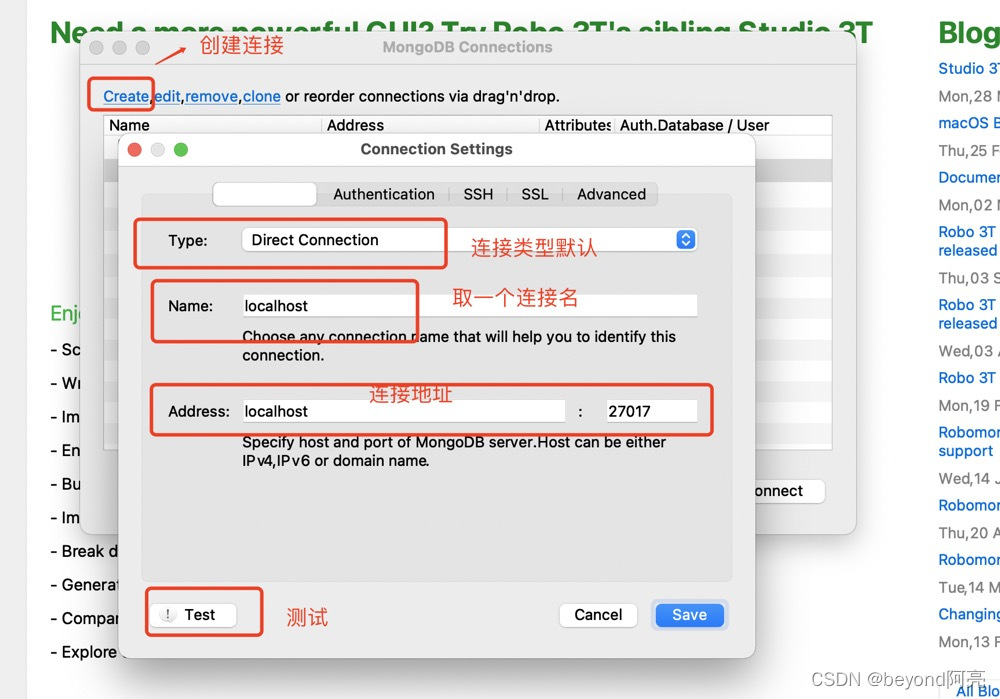This screenshot has height=699, width=1000.
Task: Close the Connection Settings dialog with red button
Action: 135,150
